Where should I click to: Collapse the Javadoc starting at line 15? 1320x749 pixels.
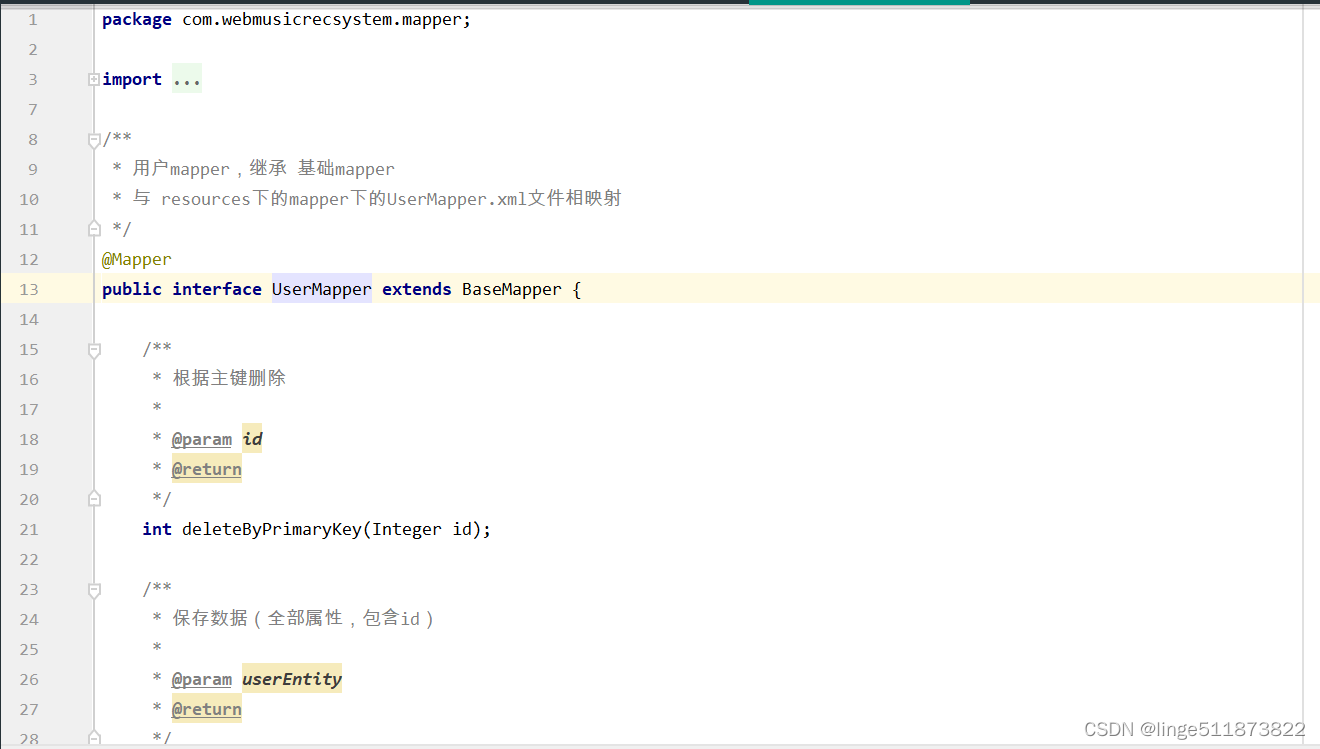(94, 349)
